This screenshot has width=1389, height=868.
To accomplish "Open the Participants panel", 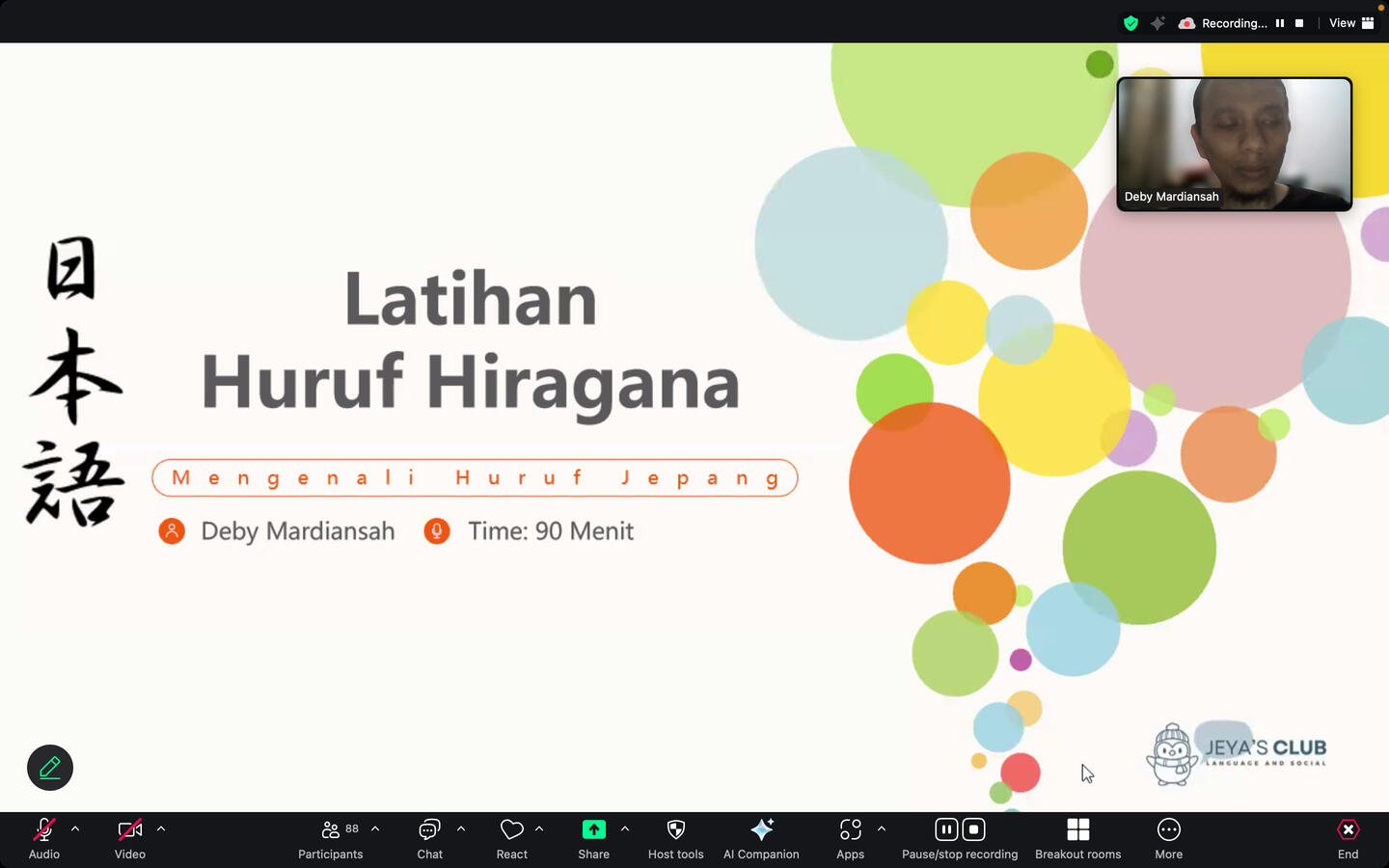I will 330,838.
